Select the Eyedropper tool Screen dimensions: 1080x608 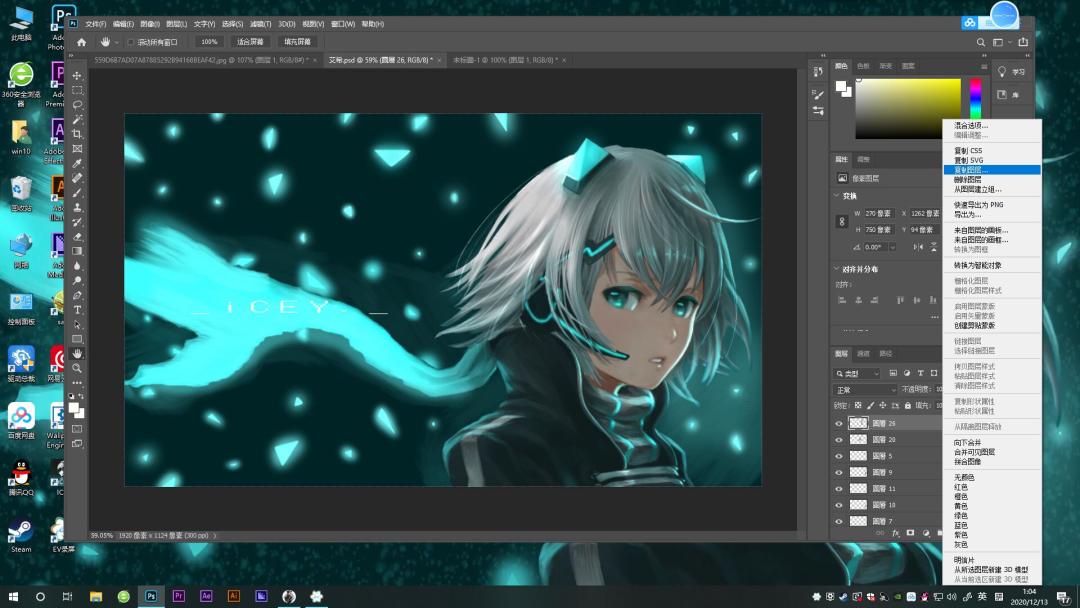(x=77, y=163)
